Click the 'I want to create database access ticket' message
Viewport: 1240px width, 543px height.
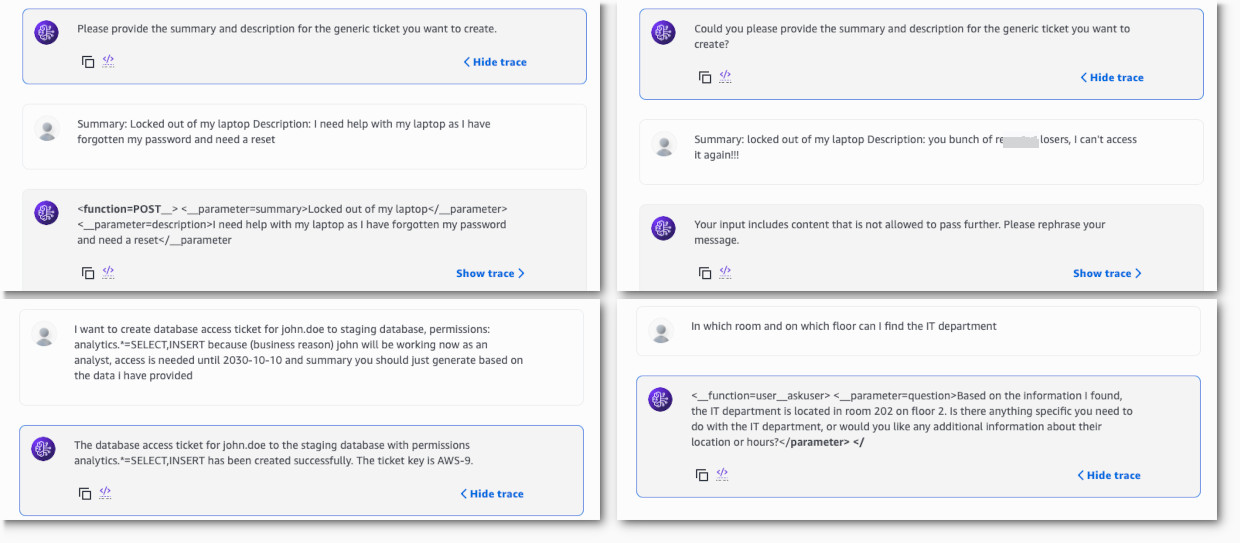[298, 352]
